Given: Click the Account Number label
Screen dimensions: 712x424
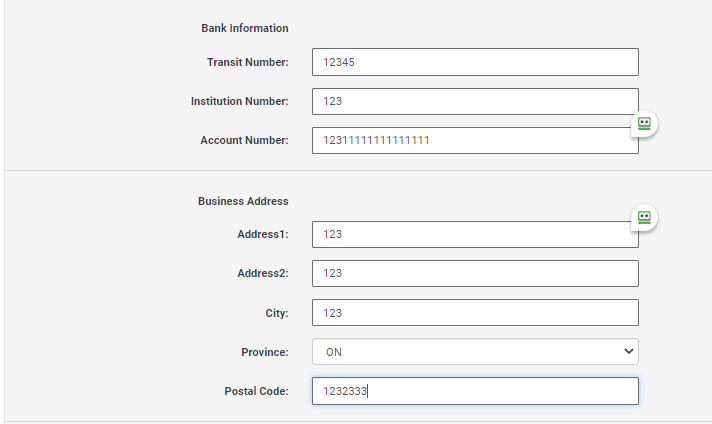Looking at the screenshot, I should [x=244, y=140].
